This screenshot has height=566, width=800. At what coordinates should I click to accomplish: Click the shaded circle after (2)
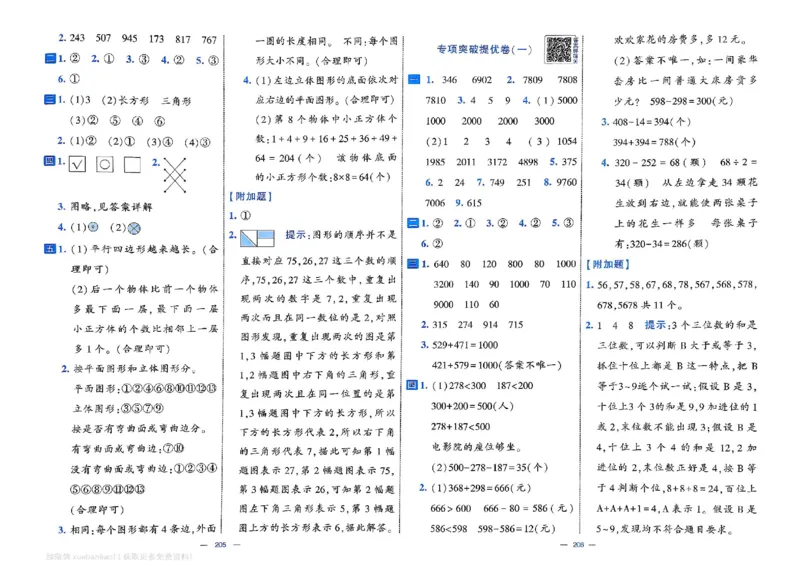point(134,228)
